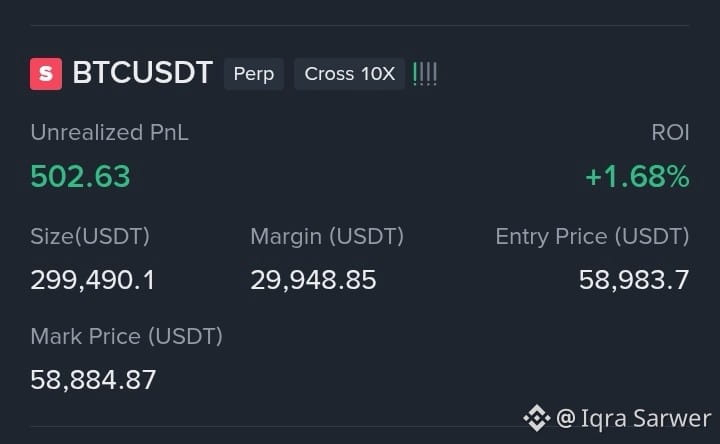This screenshot has height=444, width=720.
Task: Click the 29,948.85 margin value
Action: 313,280
